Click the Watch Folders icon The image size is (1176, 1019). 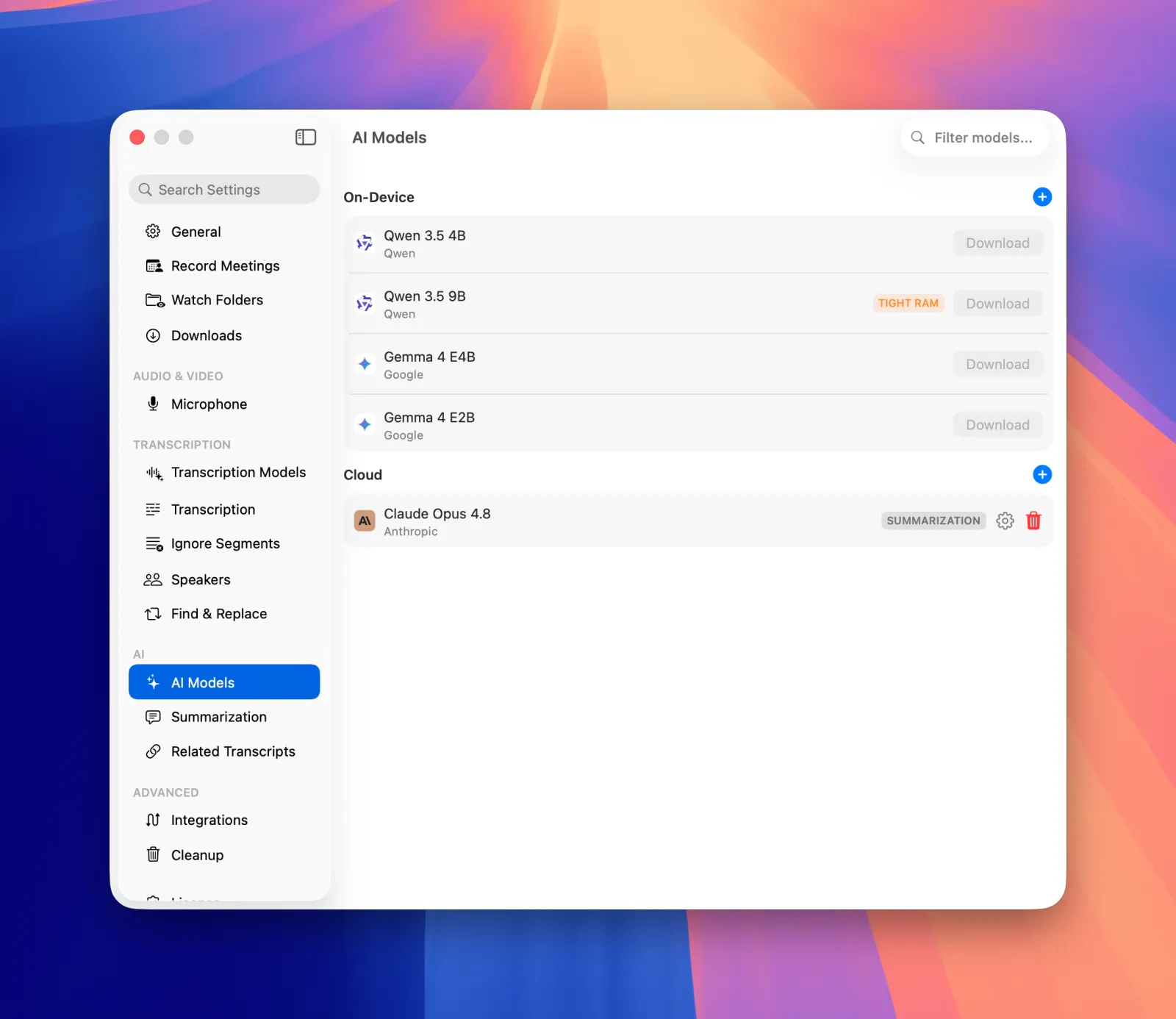tap(154, 300)
